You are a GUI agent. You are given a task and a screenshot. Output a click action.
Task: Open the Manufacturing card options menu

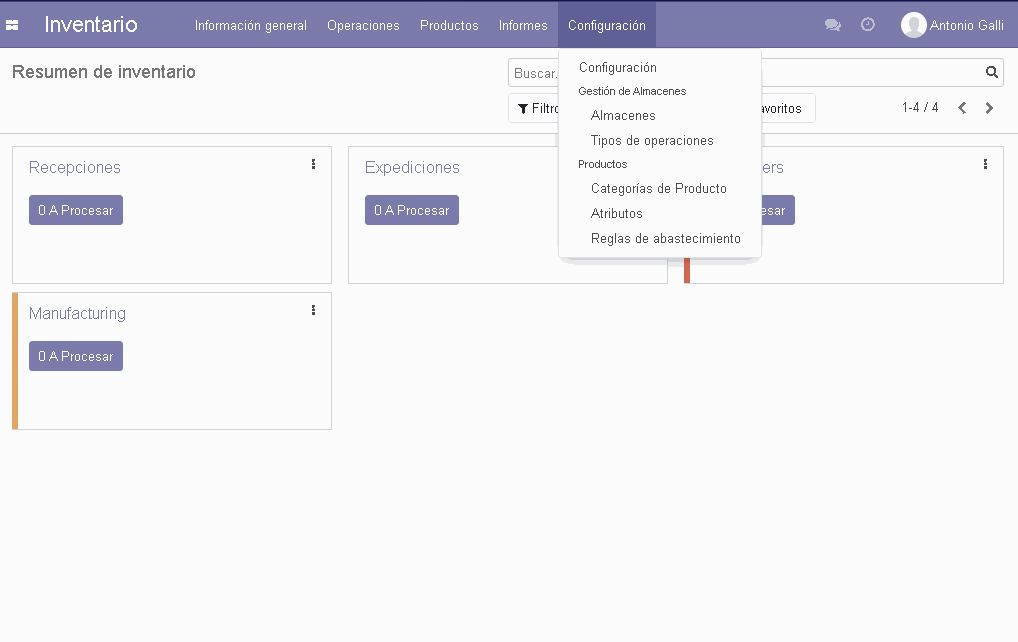[x=314, y=310]
